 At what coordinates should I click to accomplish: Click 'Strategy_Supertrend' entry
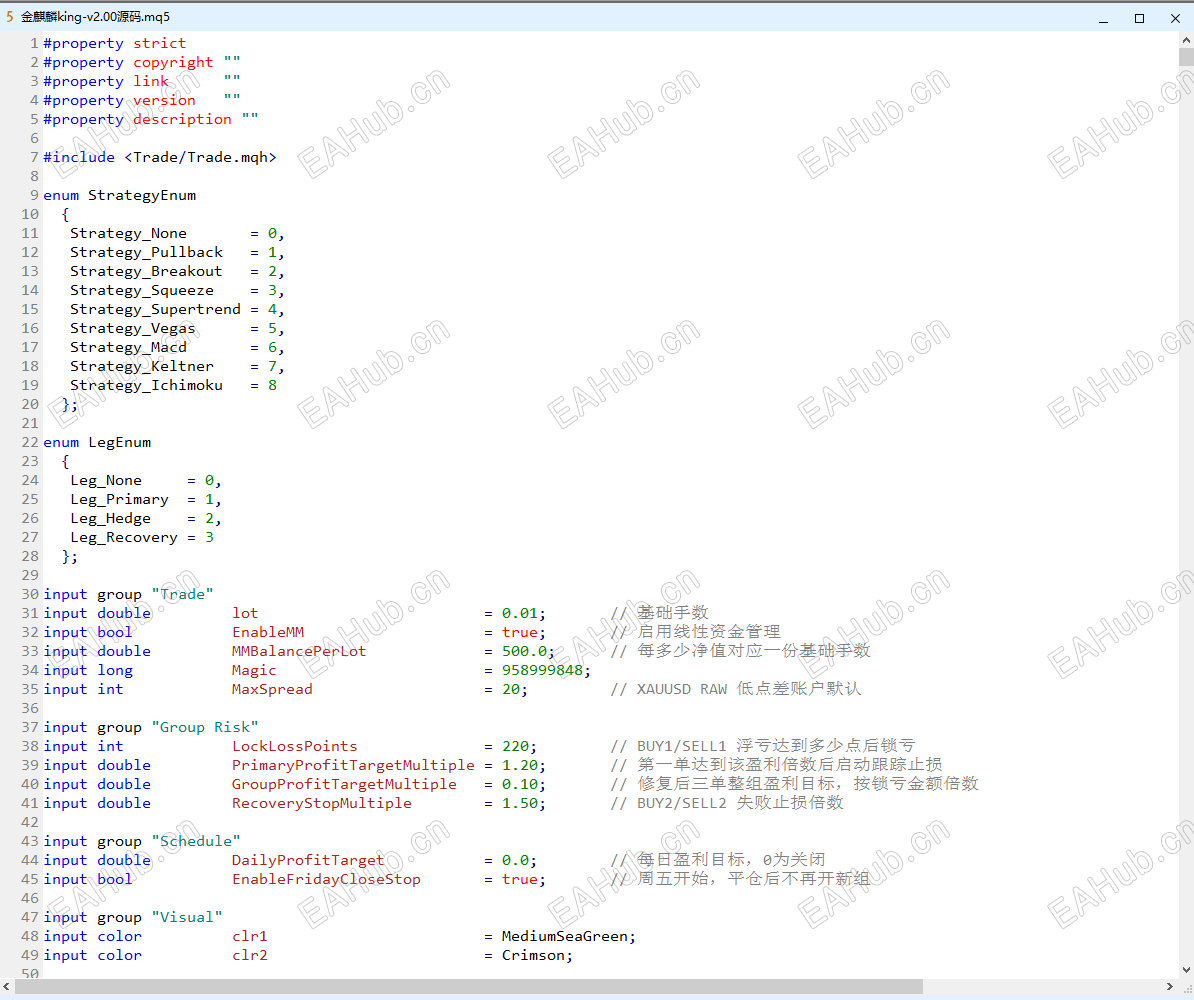tap(155, 310)
